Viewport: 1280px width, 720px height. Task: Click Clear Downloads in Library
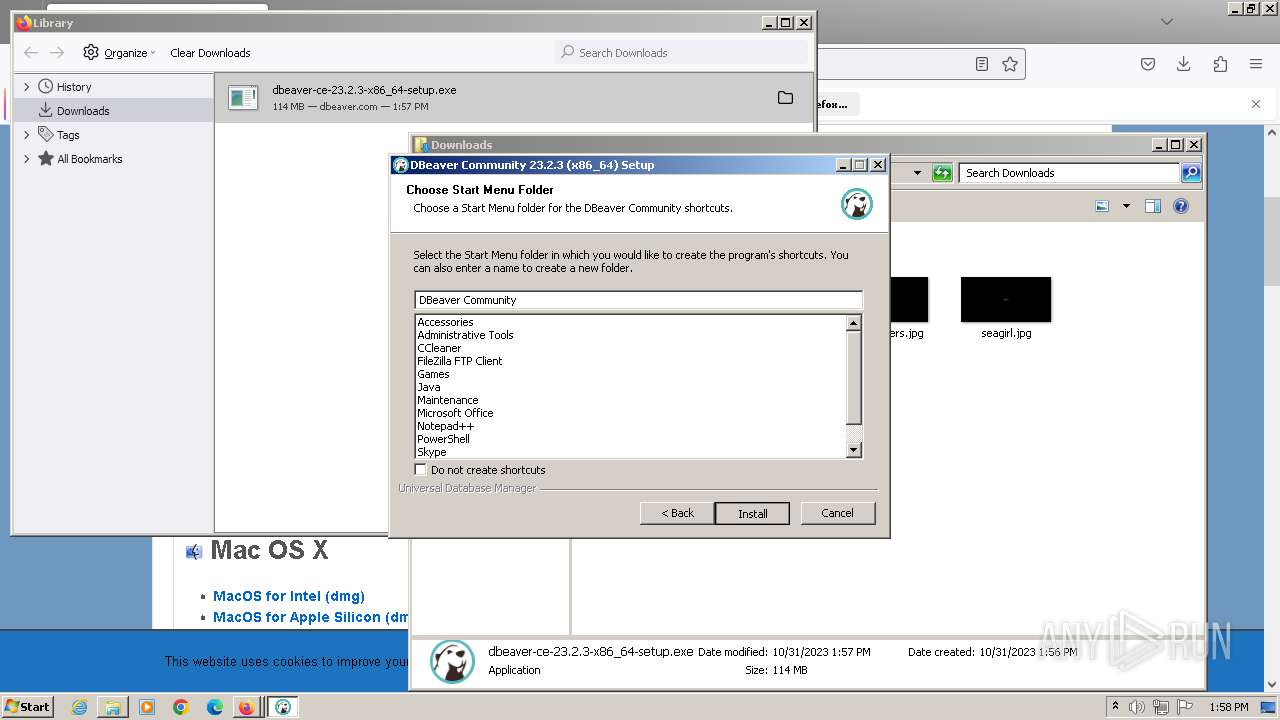click(x=210, y=53)
